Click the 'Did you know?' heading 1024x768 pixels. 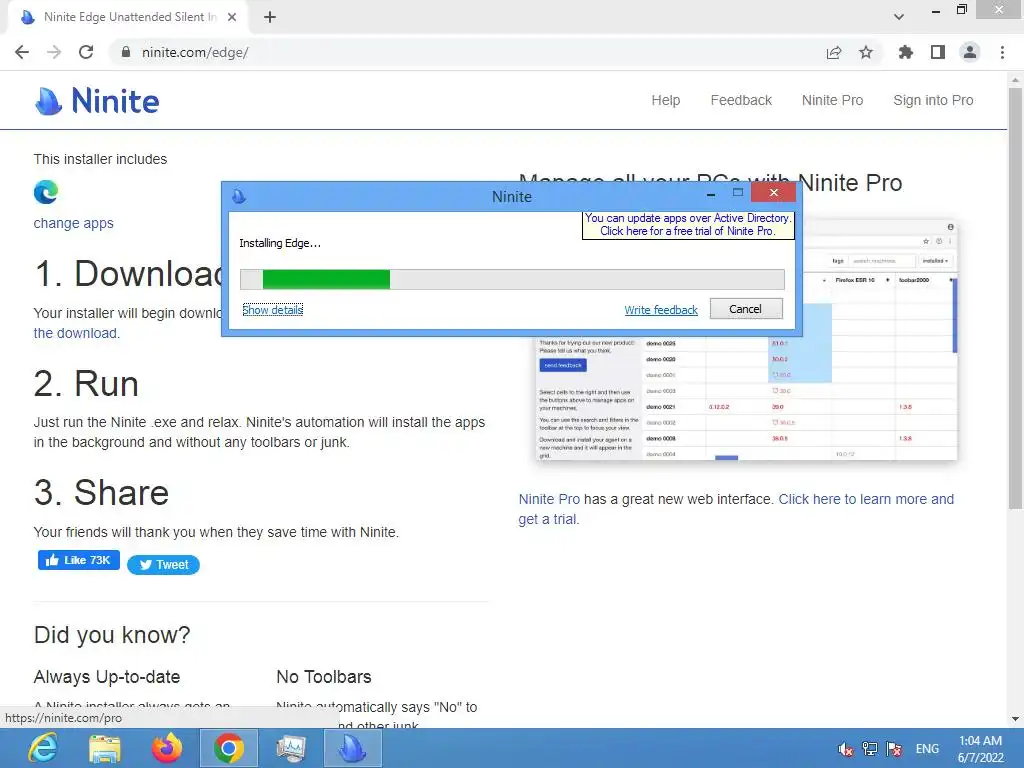[112, 635]
